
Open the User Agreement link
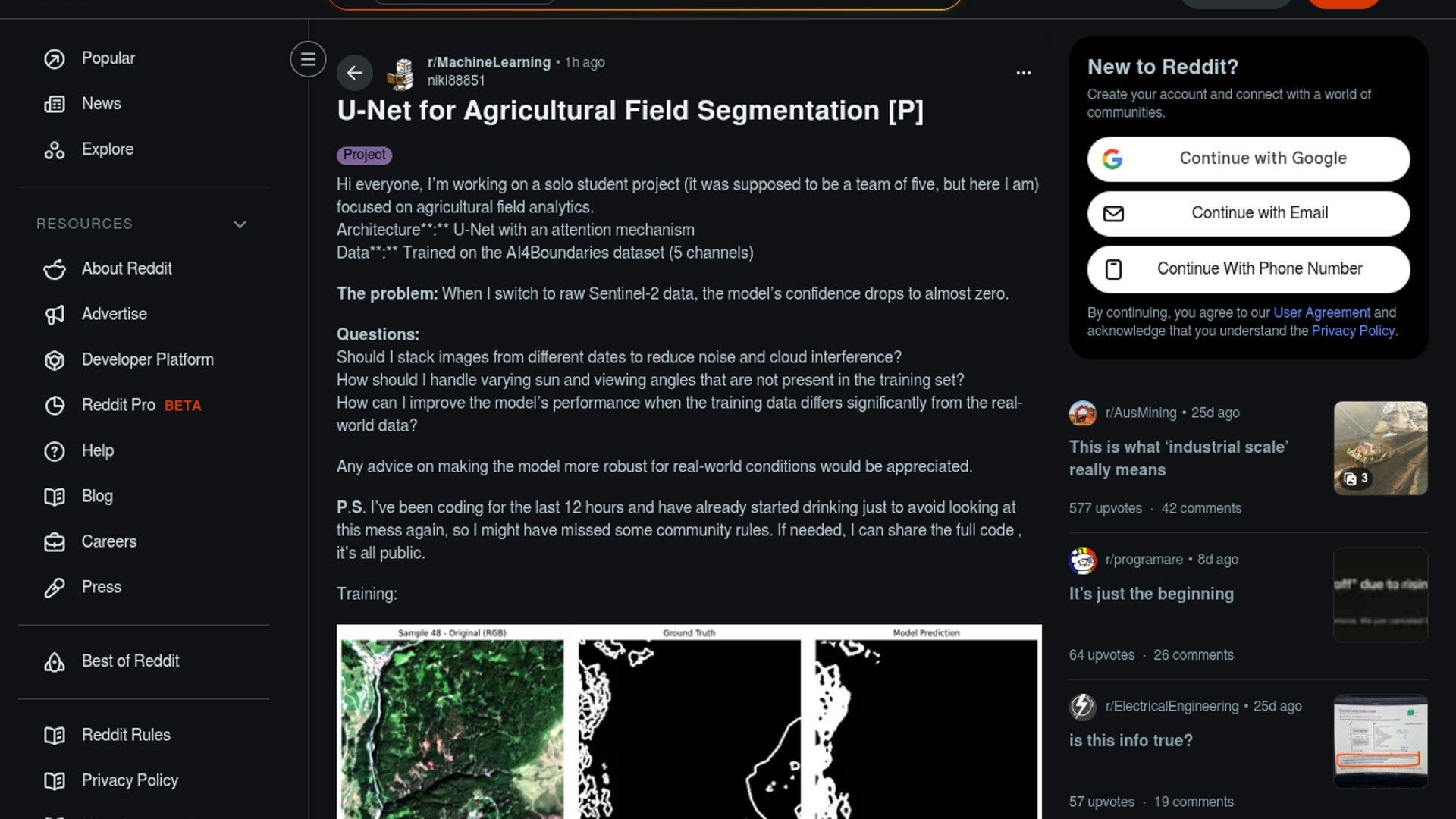click(1322, 312)
